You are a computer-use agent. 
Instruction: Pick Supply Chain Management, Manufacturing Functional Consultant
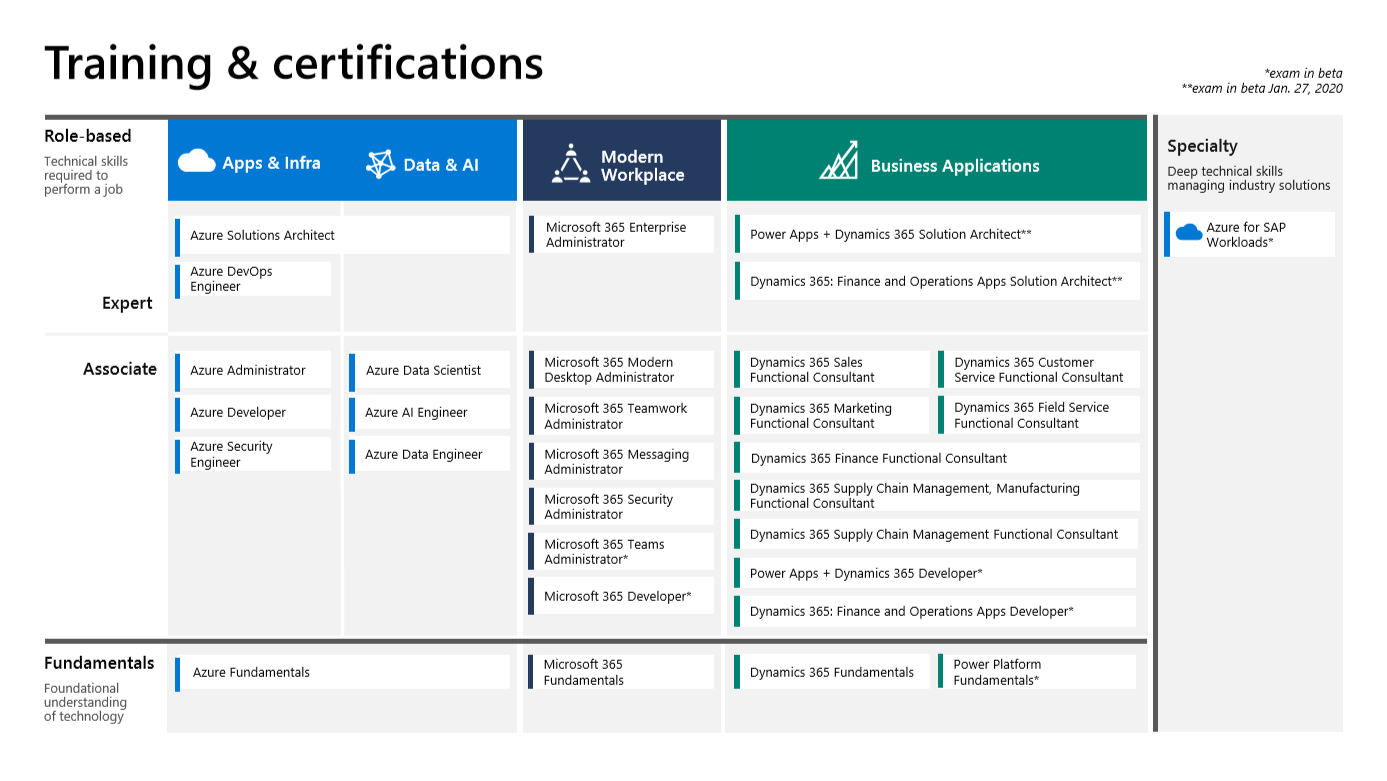pos(937,496)
